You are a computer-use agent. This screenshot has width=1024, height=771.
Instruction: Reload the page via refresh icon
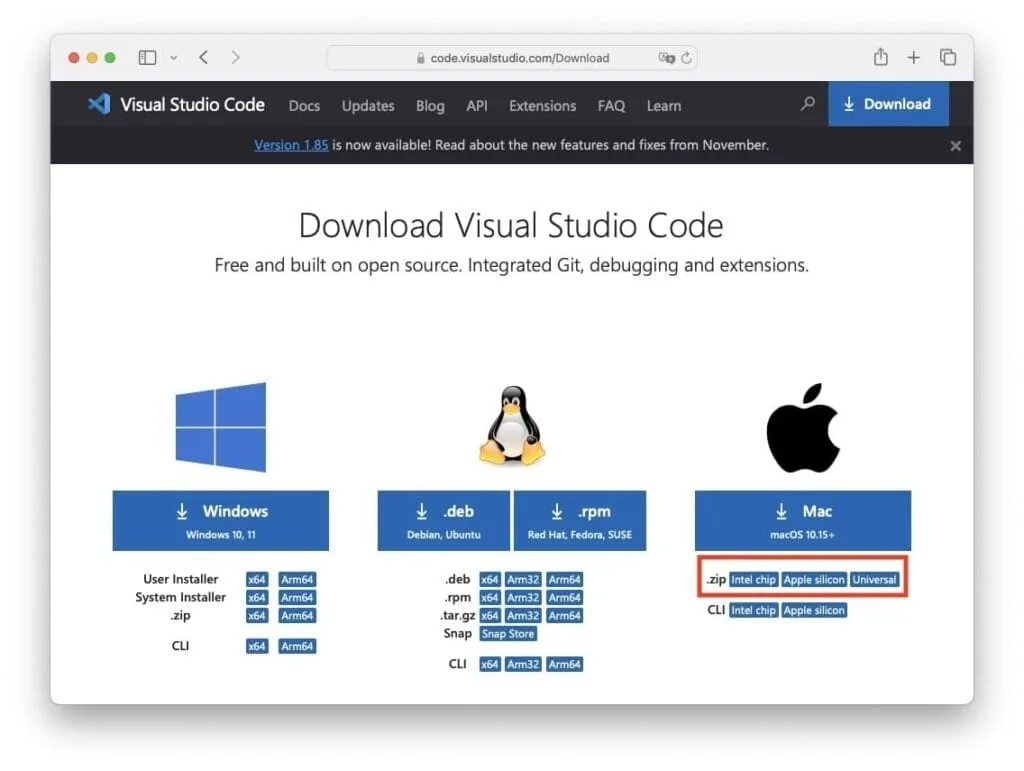(x=687, y=58)
